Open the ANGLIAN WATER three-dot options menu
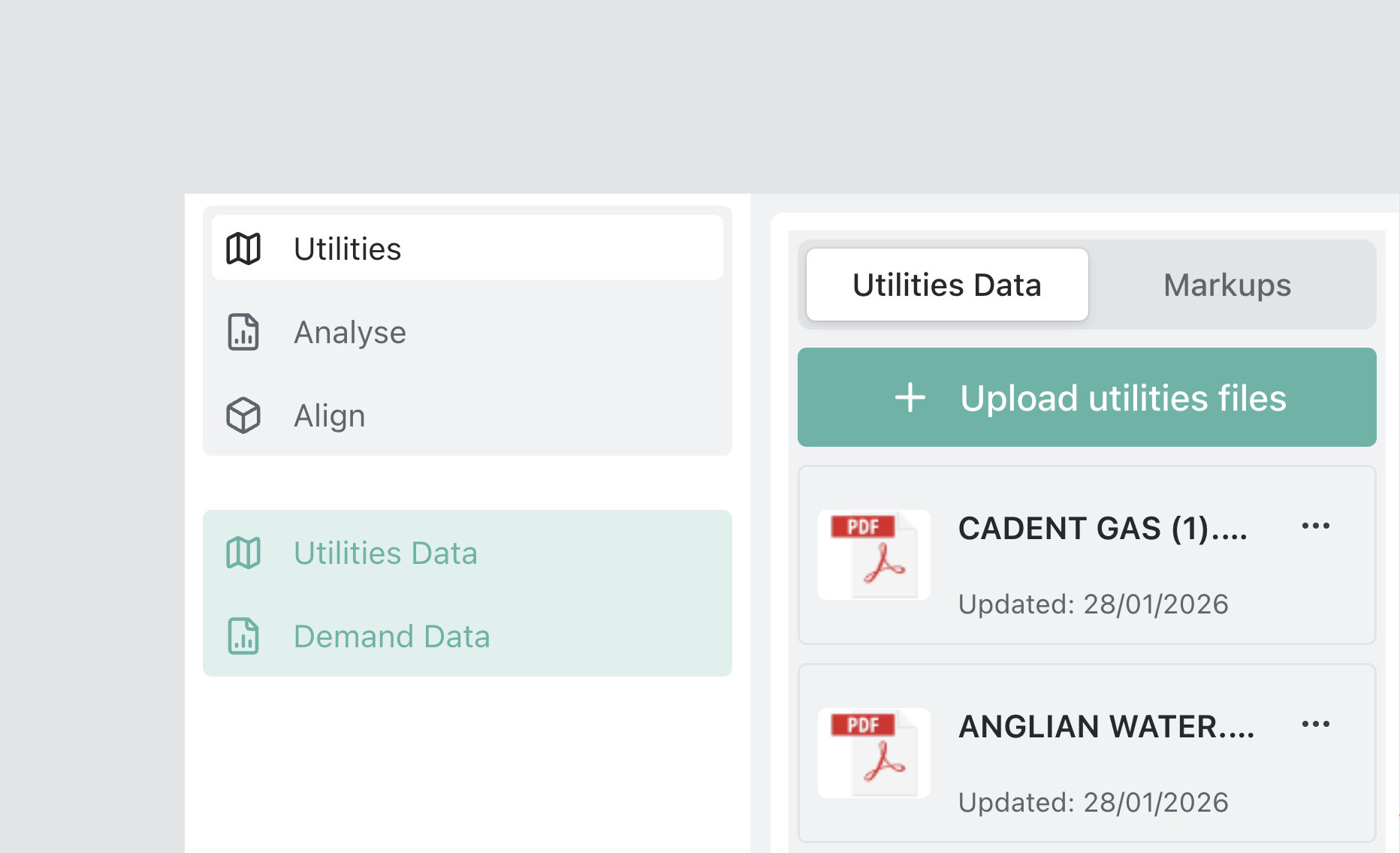1400x853 pixels. [1315, 725]
